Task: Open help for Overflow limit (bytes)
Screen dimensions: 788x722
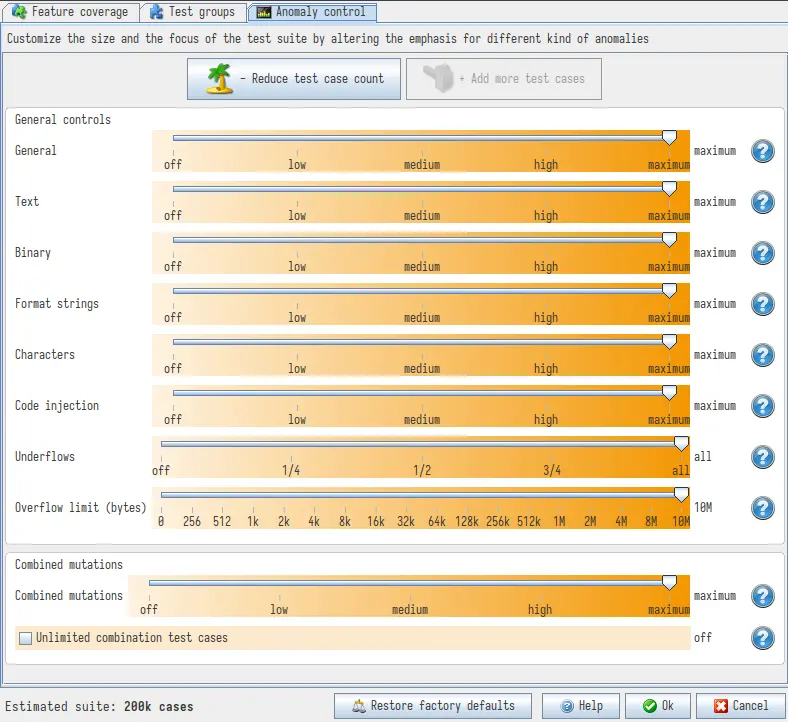Action: [x=762, y=509]
